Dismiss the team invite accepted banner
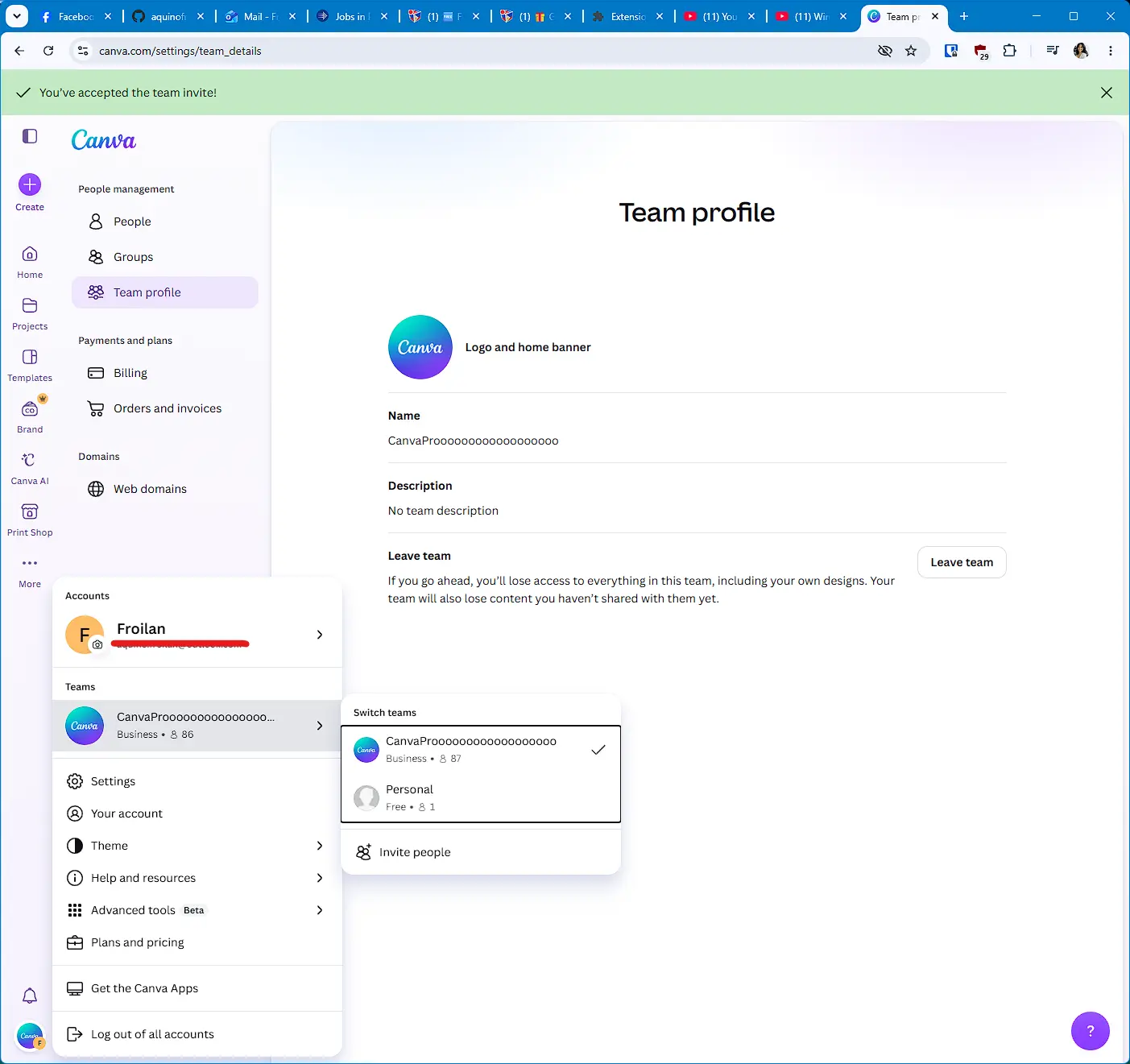Image resolution: width=1130 pixels, height=1064 pixels. (1107, 93)
